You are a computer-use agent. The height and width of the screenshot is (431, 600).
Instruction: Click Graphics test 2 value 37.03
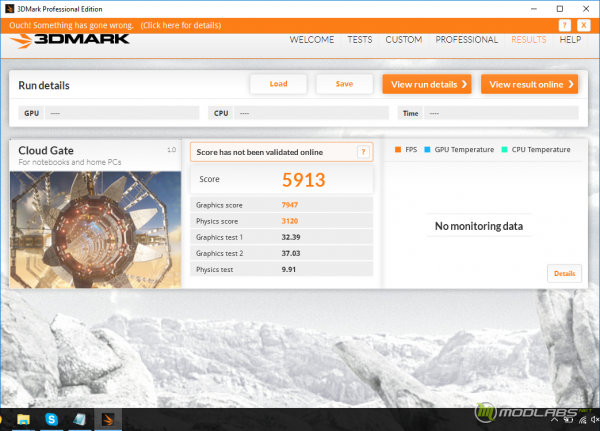pyautogui.click(x=291, y=253)
